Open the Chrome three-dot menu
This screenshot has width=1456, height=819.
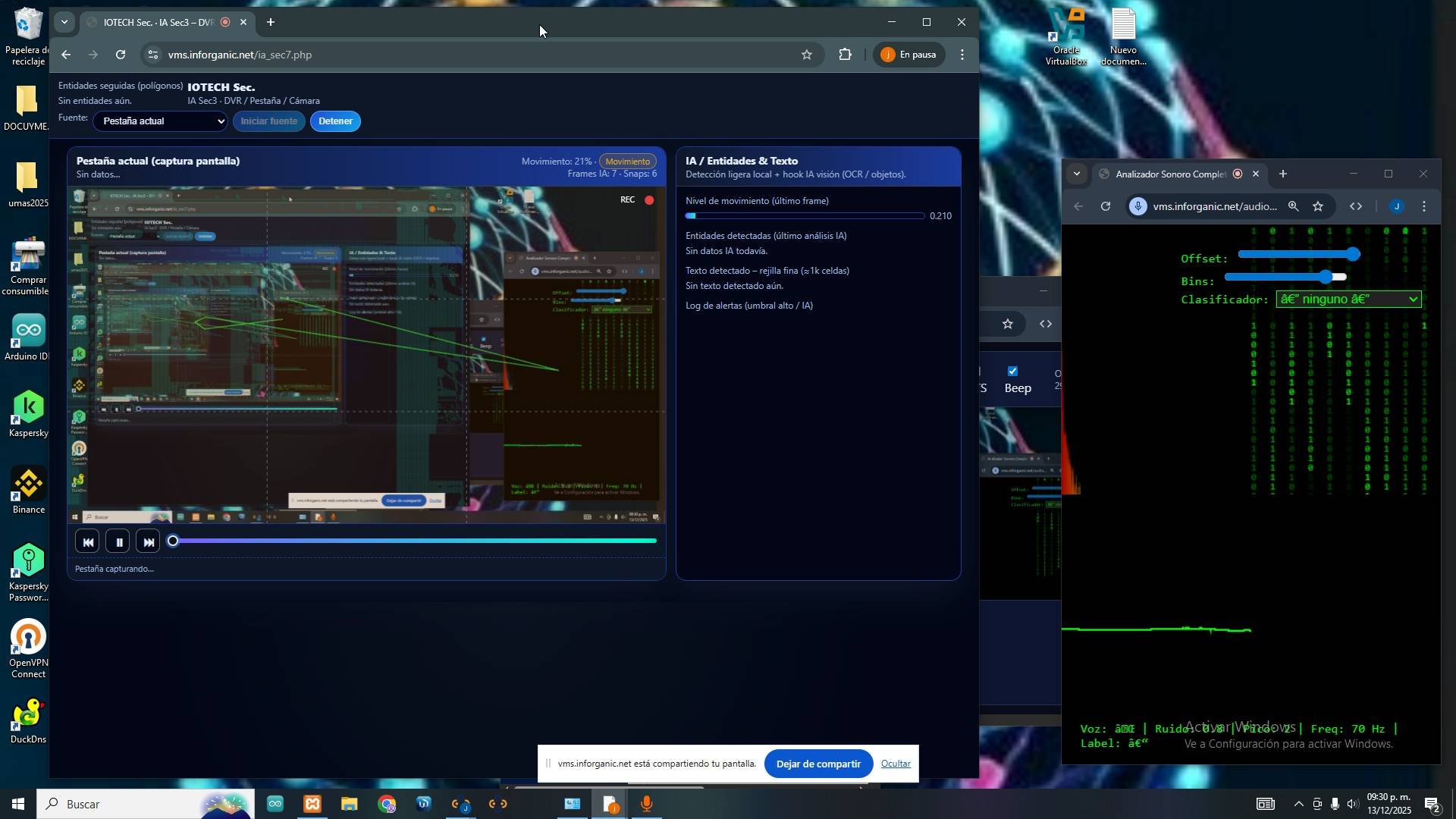962,55
